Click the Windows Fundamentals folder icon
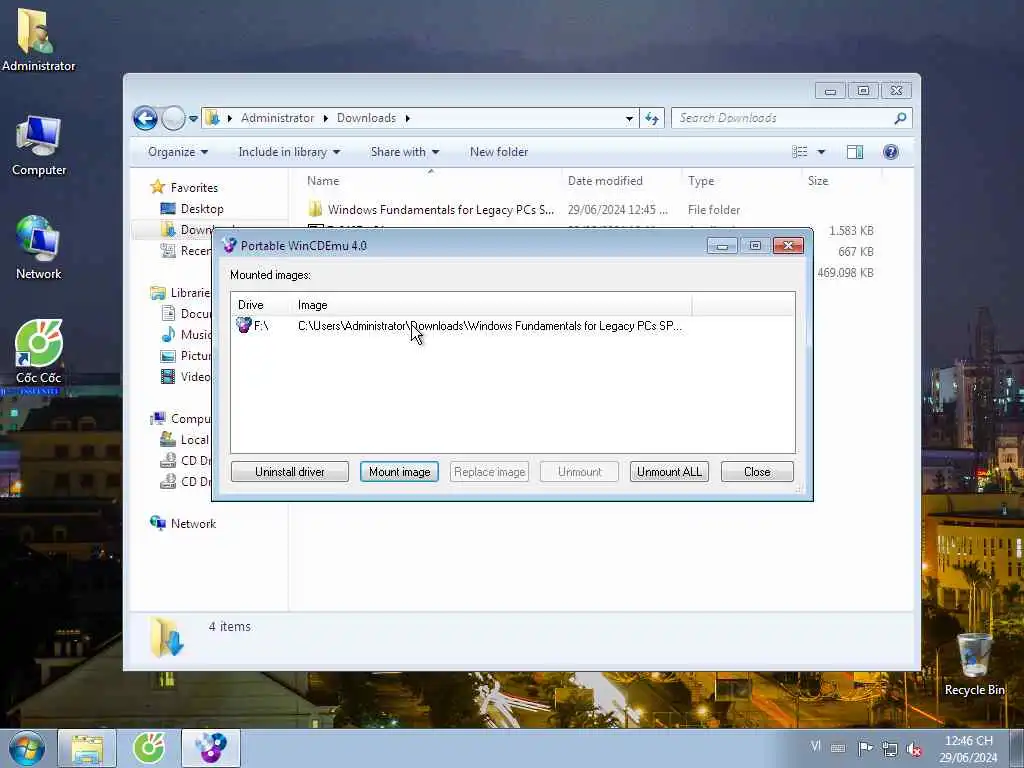 (315, 209)
